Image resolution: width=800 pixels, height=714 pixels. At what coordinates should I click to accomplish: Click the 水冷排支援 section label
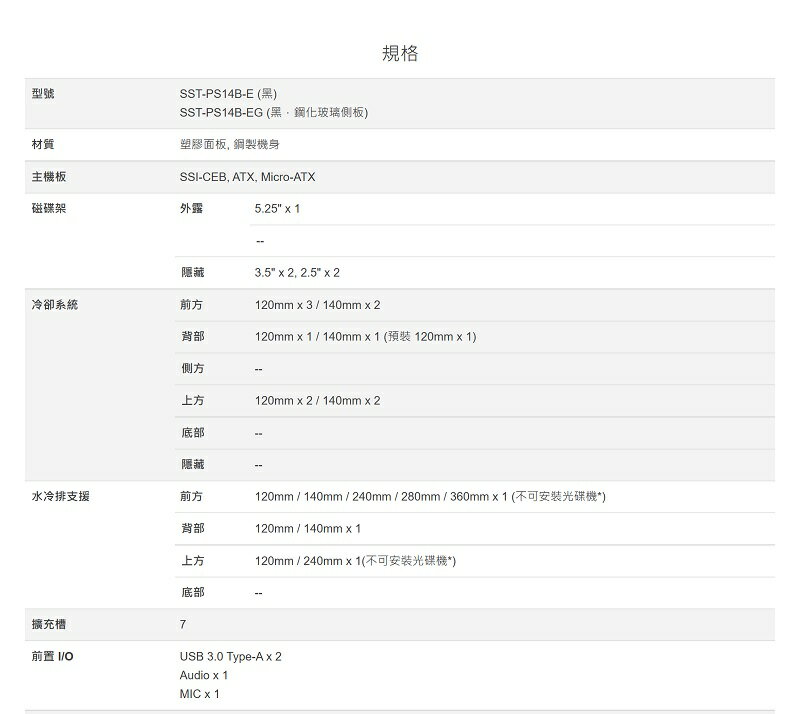coord(60,496)
